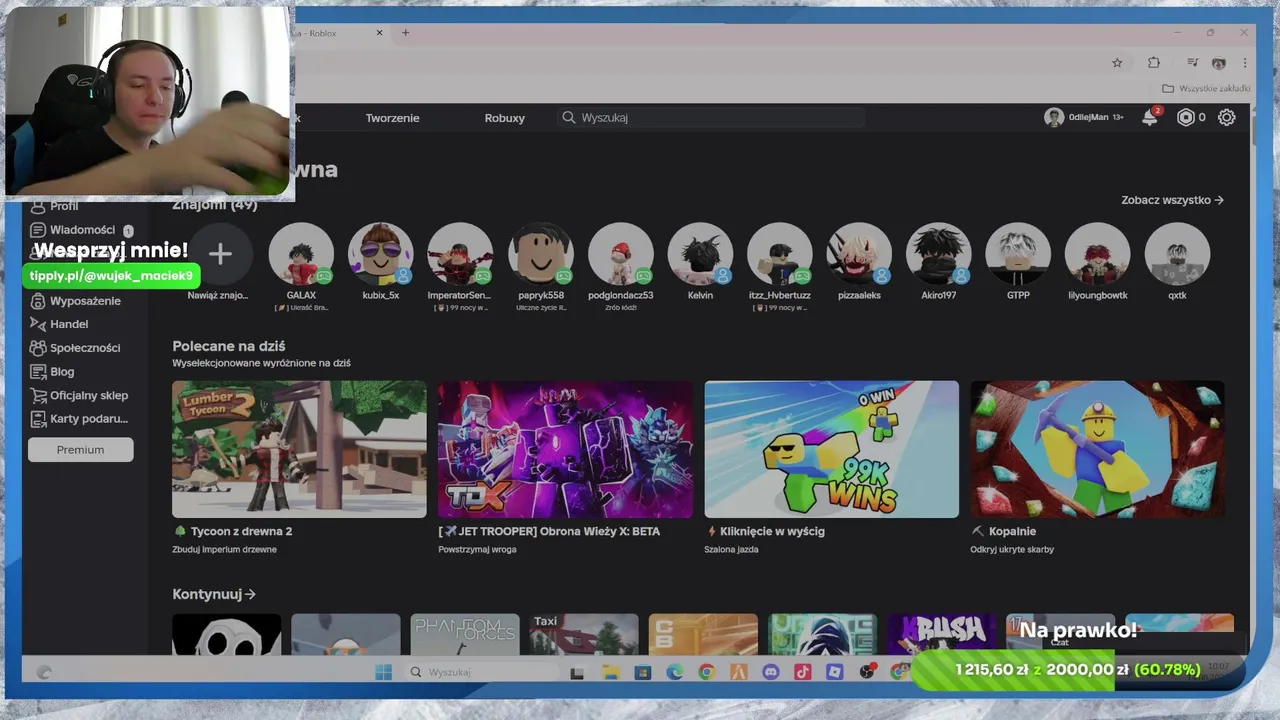Image resolution: width=1280 pixels, height=720 pixels.
Task: Click the Windows taskbar Wyszukaj search box
Action: click(482, 672)
